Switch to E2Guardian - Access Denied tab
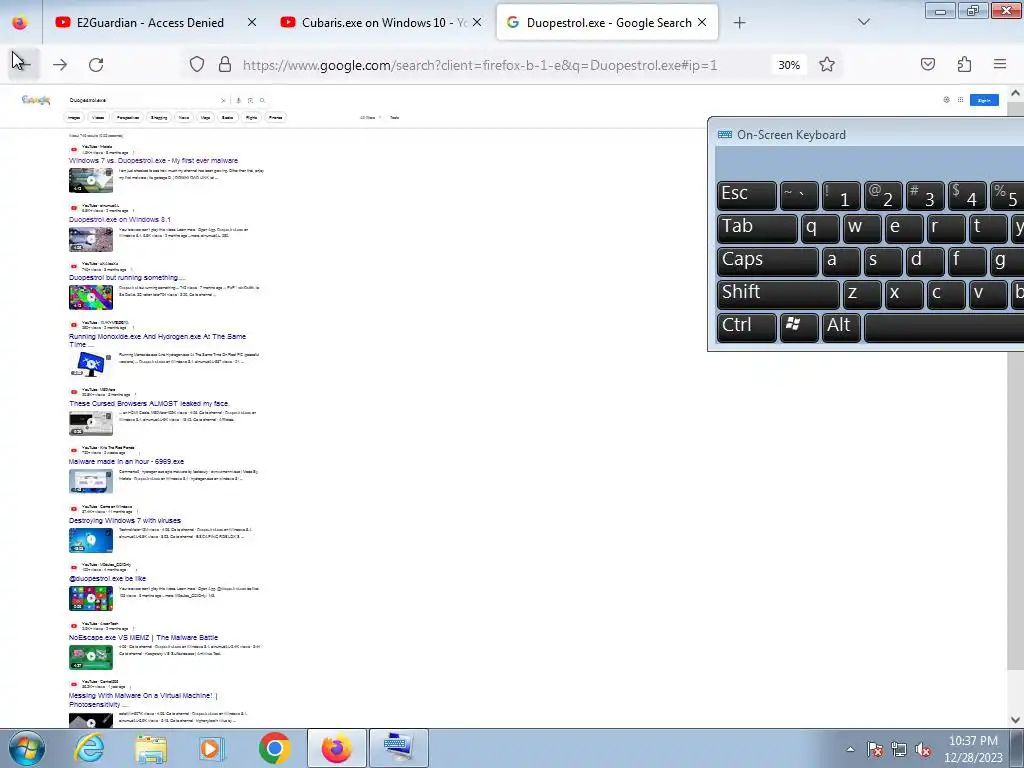1024x768 pixels. [157, 22]
